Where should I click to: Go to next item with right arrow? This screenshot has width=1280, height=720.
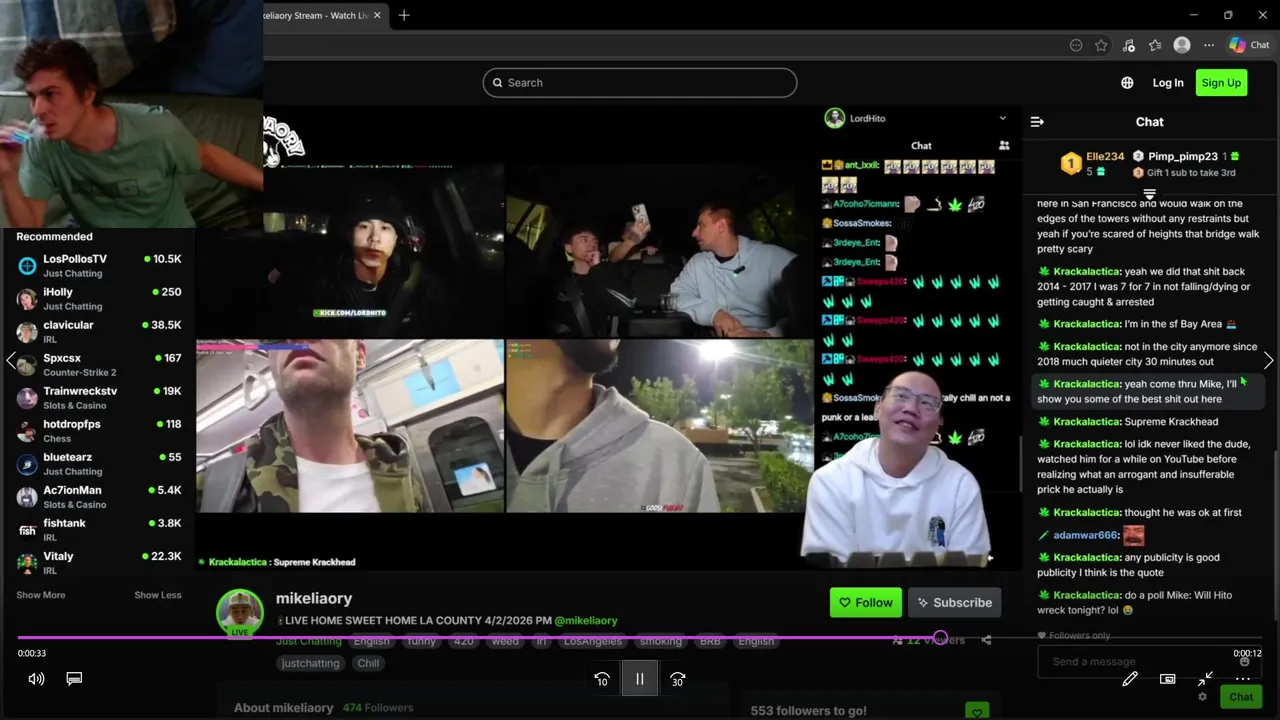pyautogui.click(x=1269, y=360)
